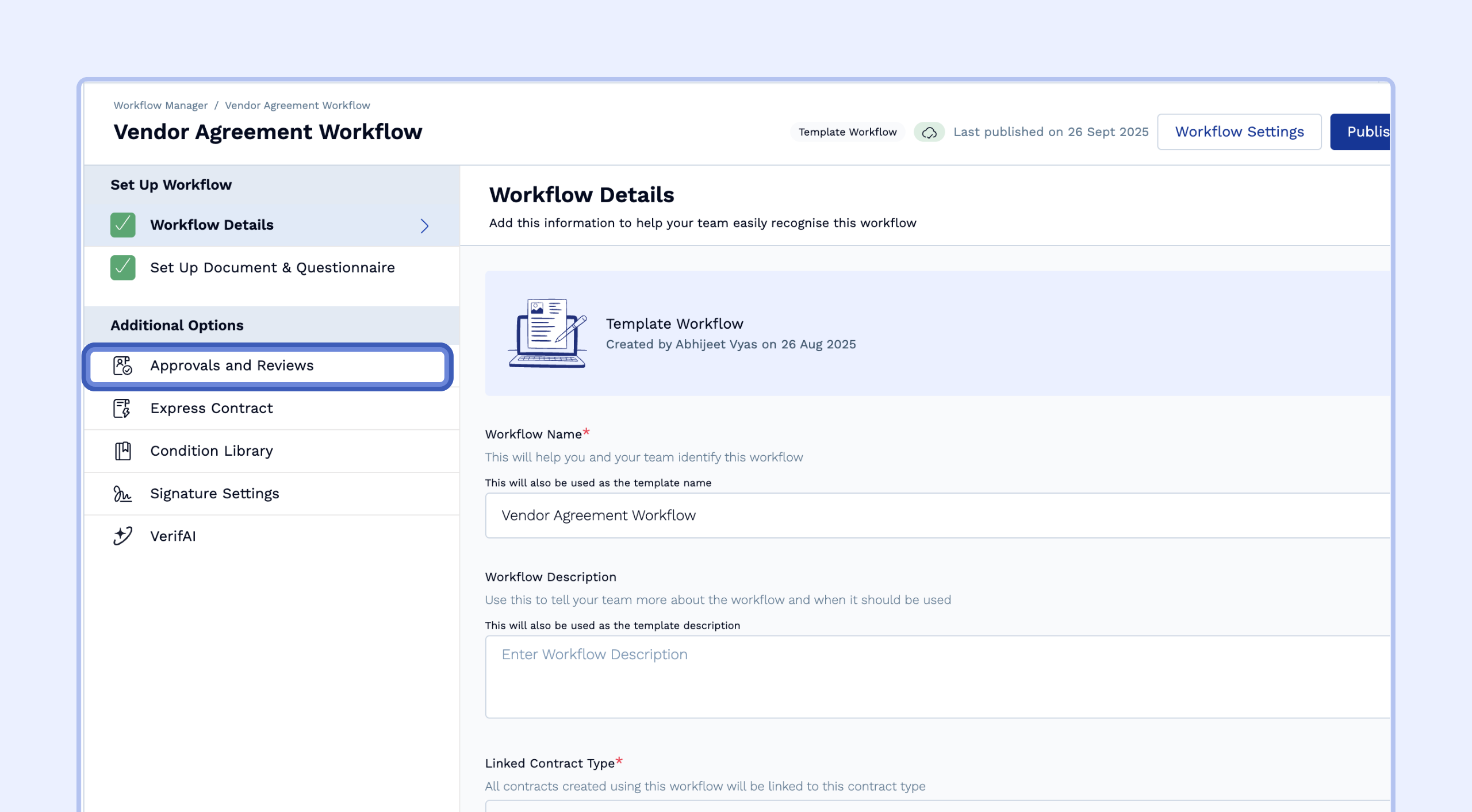
Task: Click the VerifAI sparkle icon
Action: pos(122,536)
